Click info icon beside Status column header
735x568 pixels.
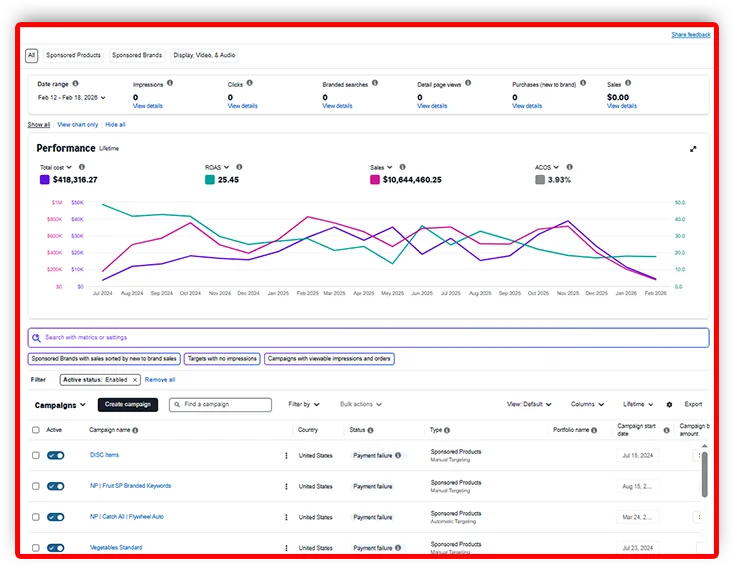[371, 430]
